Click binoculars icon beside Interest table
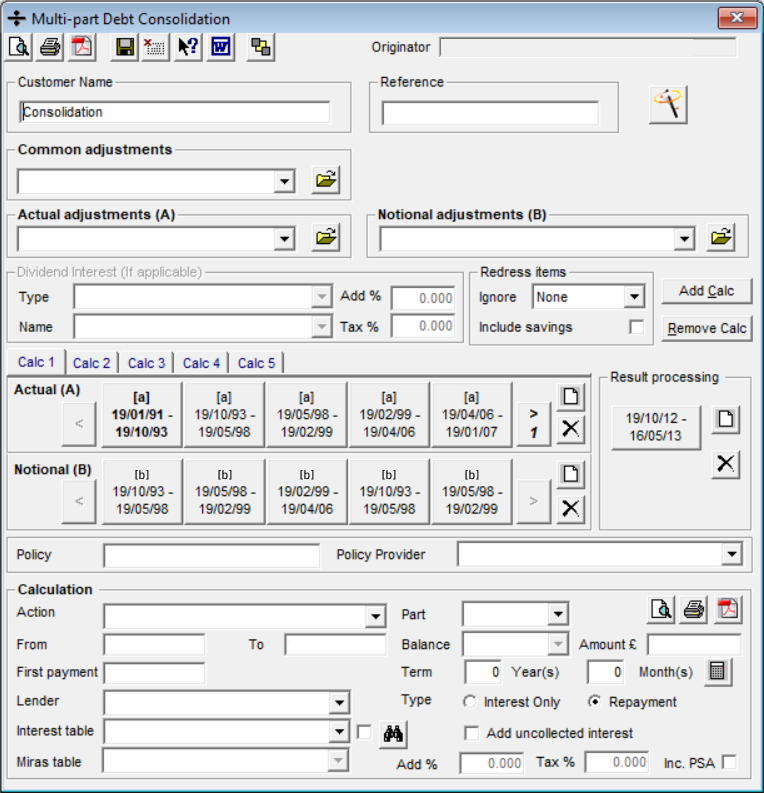Viewport: 764px width, 793px height. (x=393, y=734)
